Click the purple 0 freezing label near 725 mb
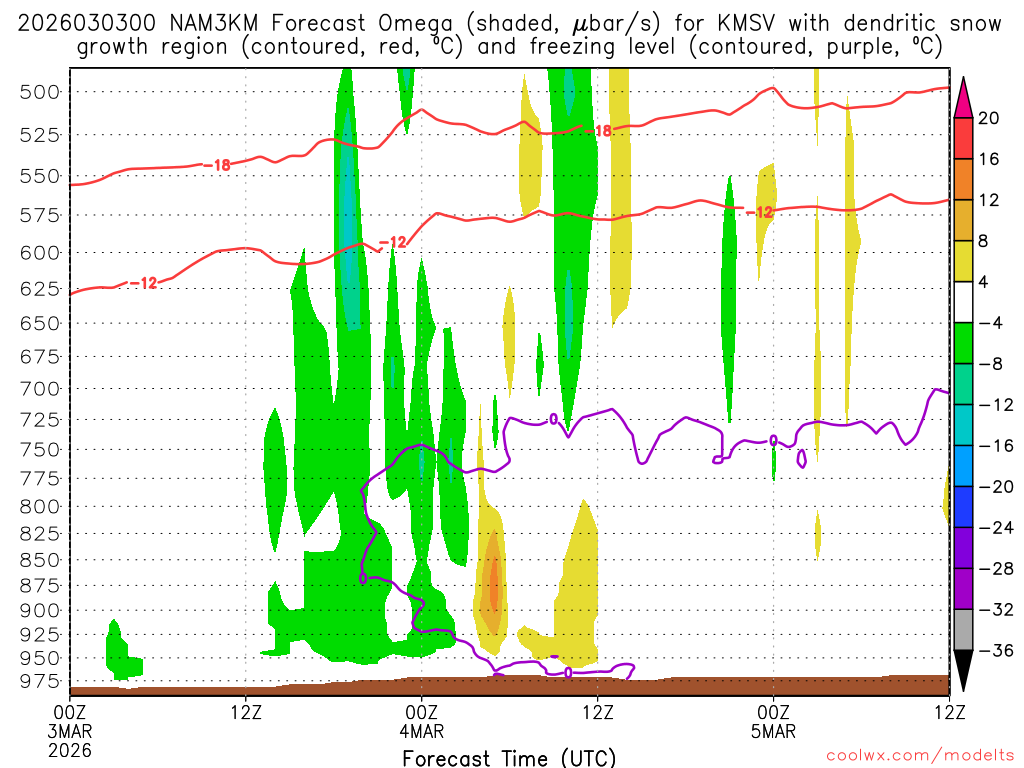 pyautogui.click(x=554, y=419)
